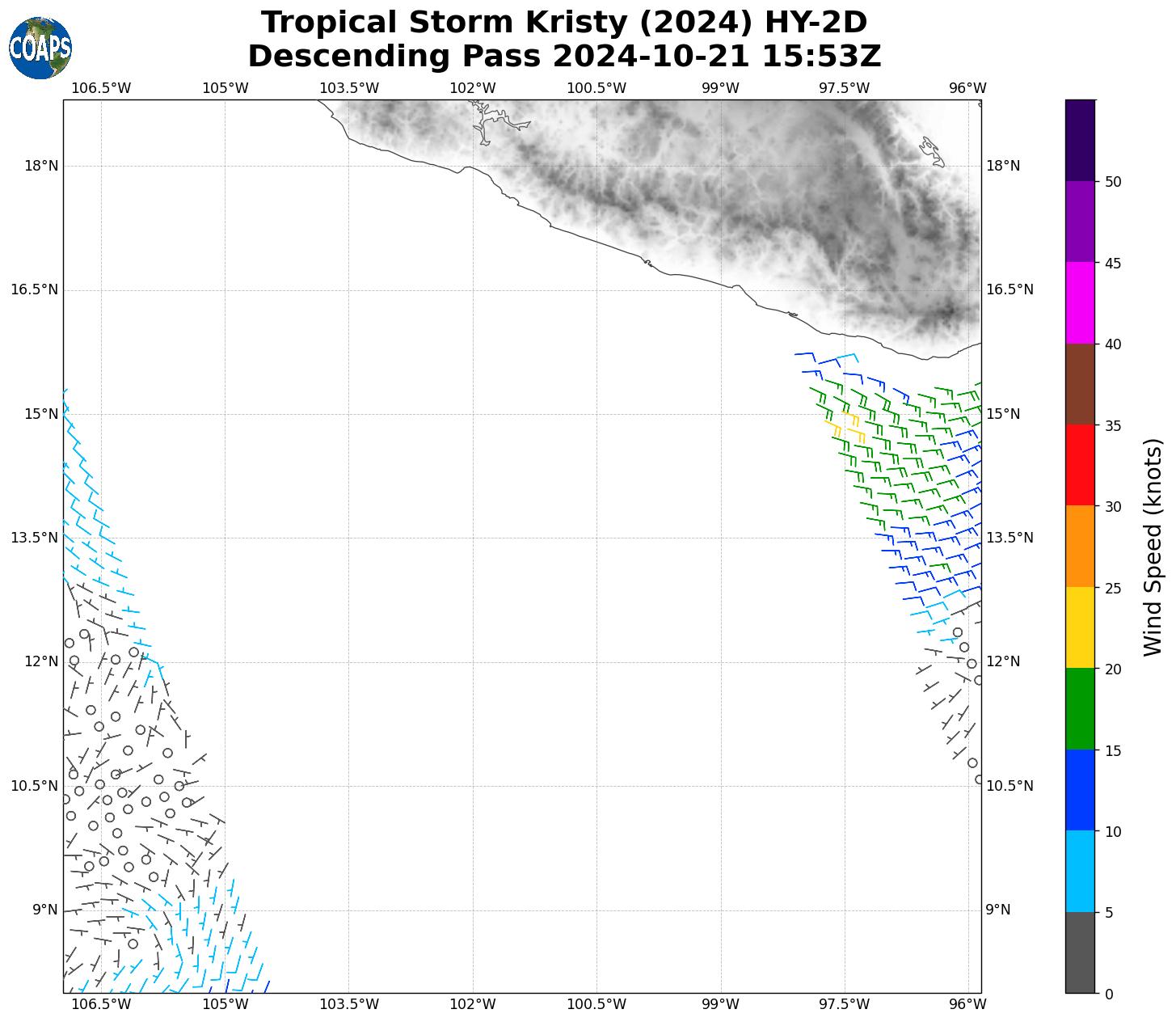This screenshot has width=1176, height=1022.
Task: Click the 'Descending Pass 2024-10-21 15:53Z' subtitle
Action: [x=564, y=57]
